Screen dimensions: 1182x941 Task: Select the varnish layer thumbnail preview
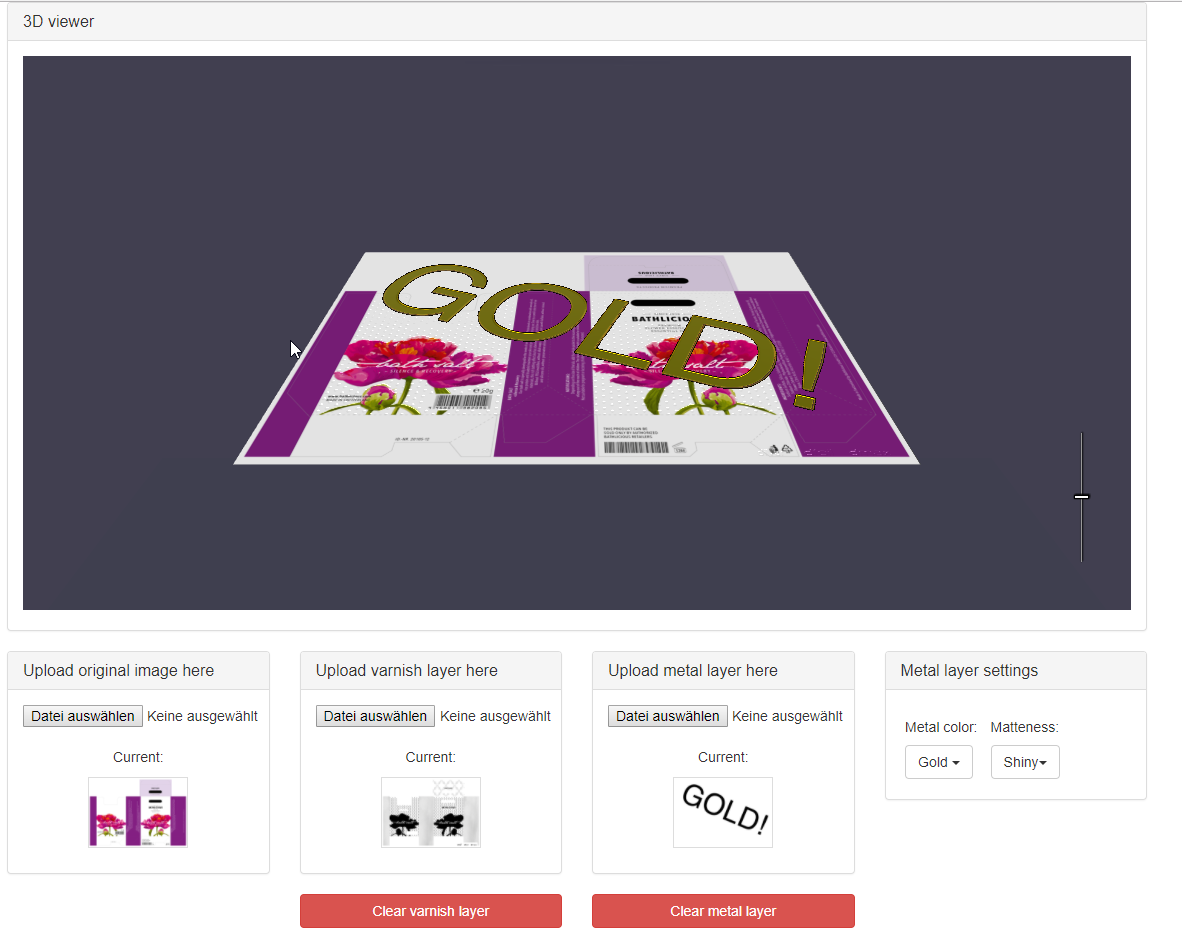[430, 813]
